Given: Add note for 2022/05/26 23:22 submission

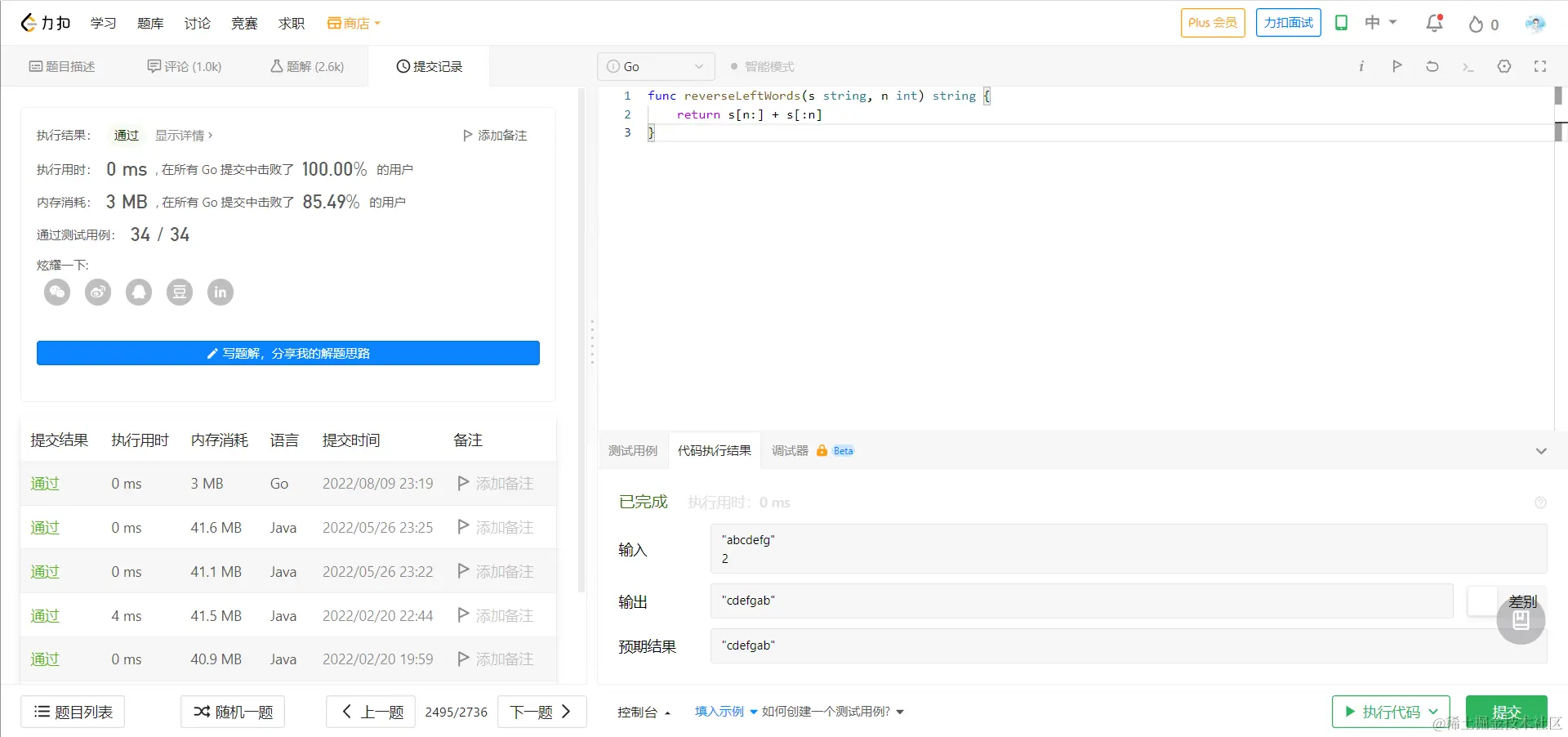Looking at the screenshot, I should click(x=495, y=572).
